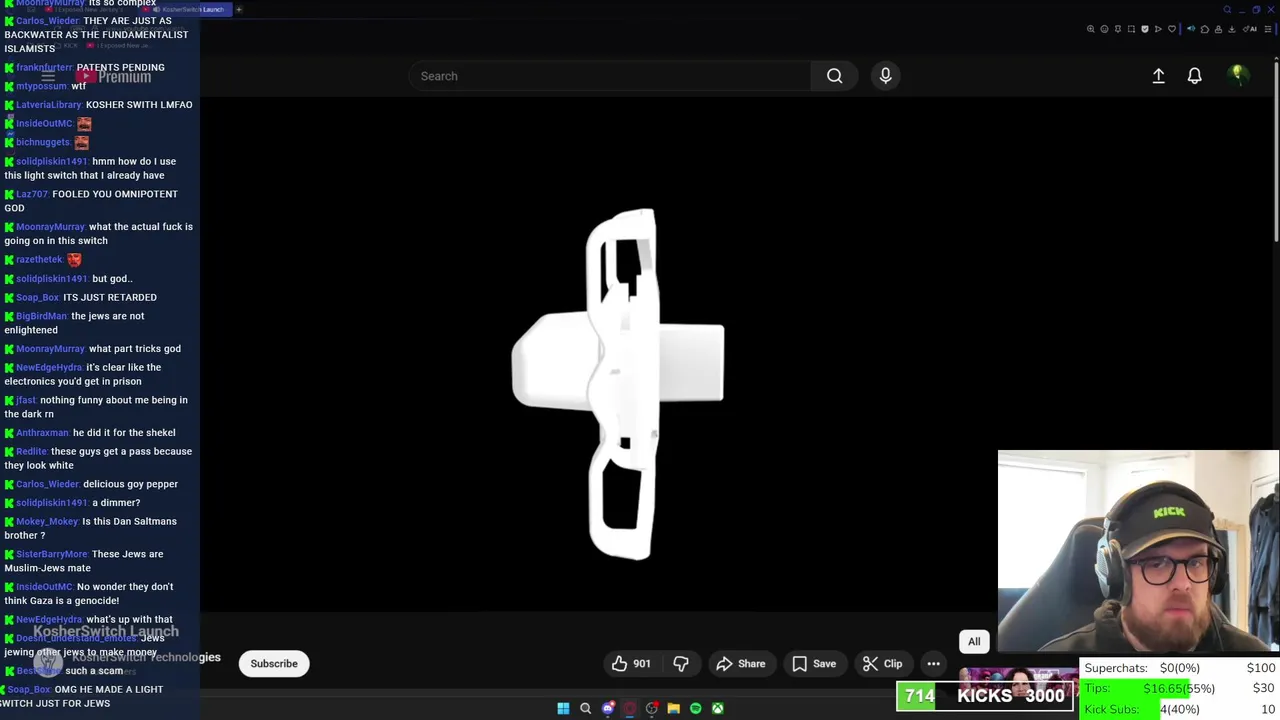Click chat username frankn­furterr
This screenshot has width=1280, height=720.
pos(44,68)
